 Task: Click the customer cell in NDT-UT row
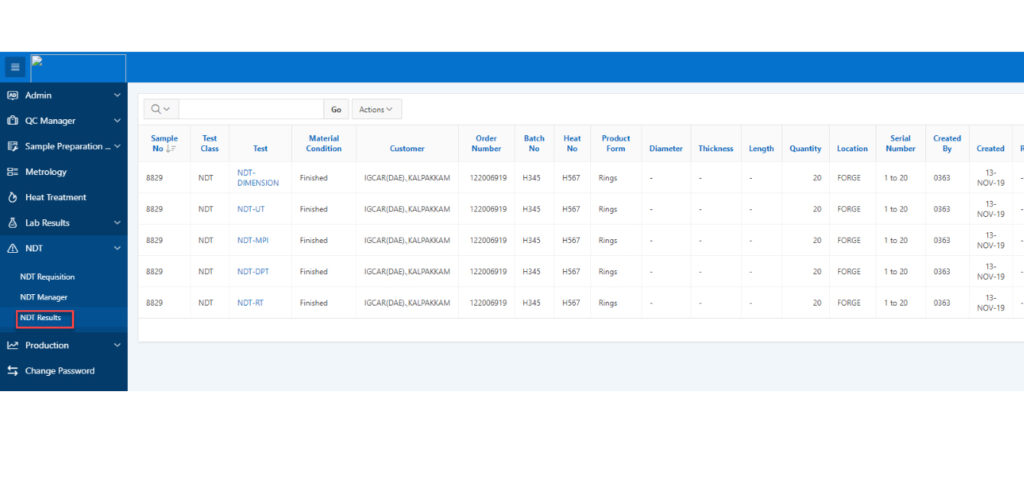click(x=407, y=209)
